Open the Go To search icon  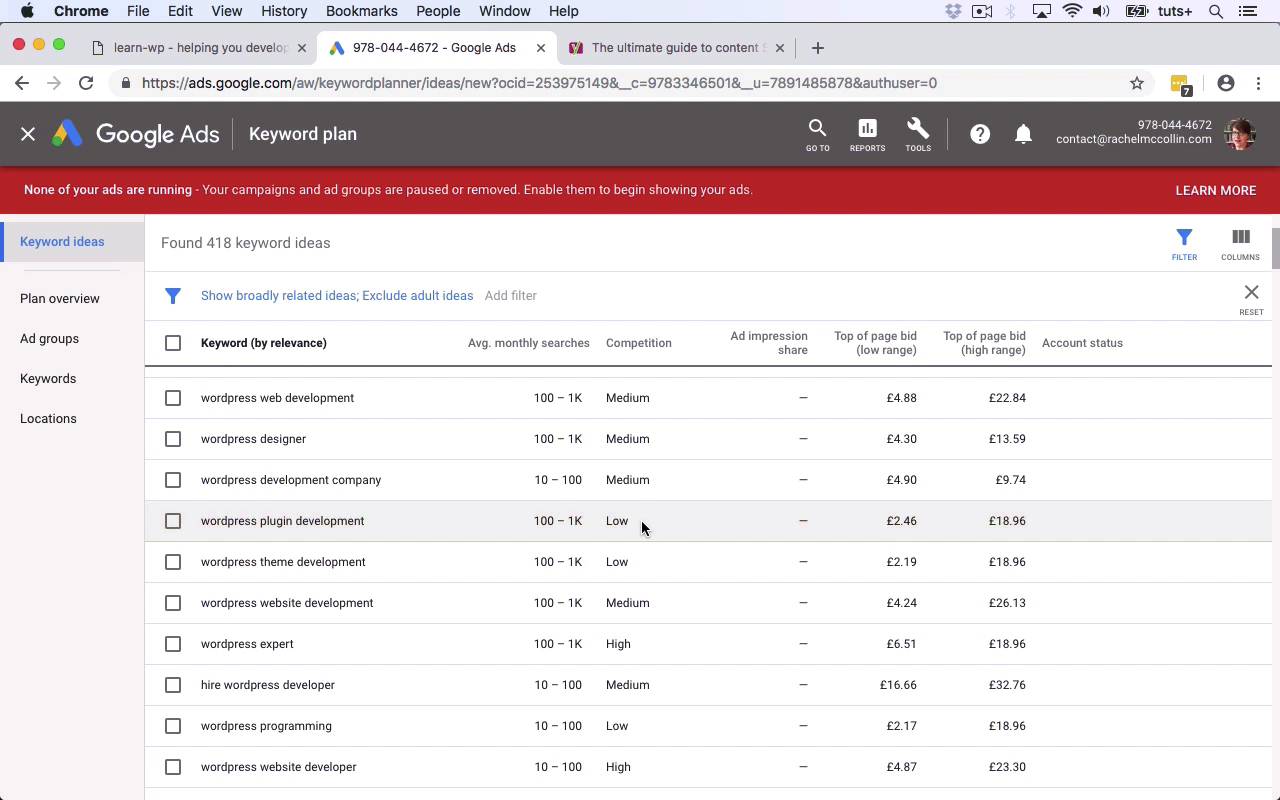(x=817, y=134)
